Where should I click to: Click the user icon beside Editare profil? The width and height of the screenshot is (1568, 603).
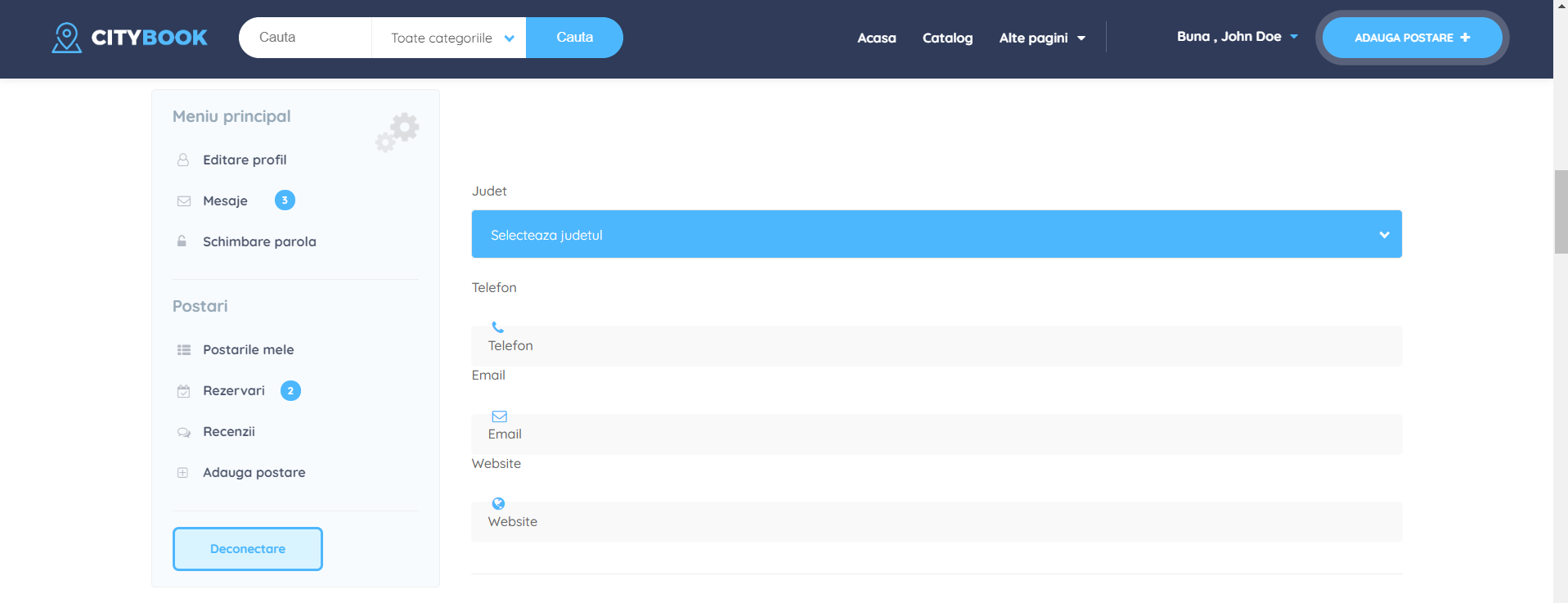183,160
